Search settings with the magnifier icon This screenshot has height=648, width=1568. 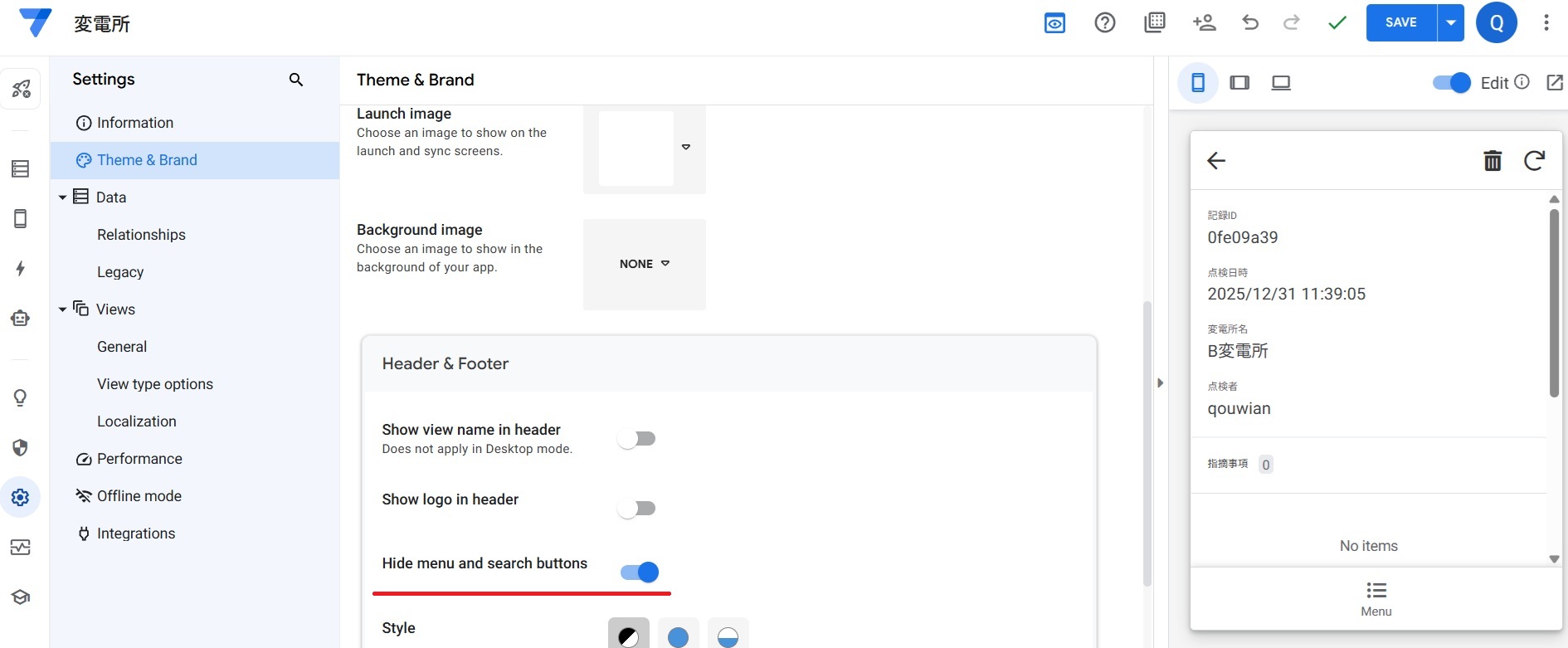[296, 80]
